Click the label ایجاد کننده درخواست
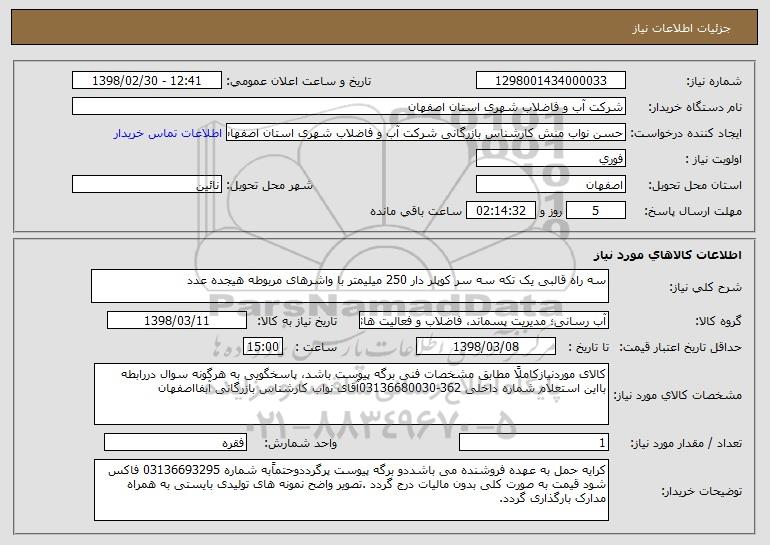 tap(686, 134)
